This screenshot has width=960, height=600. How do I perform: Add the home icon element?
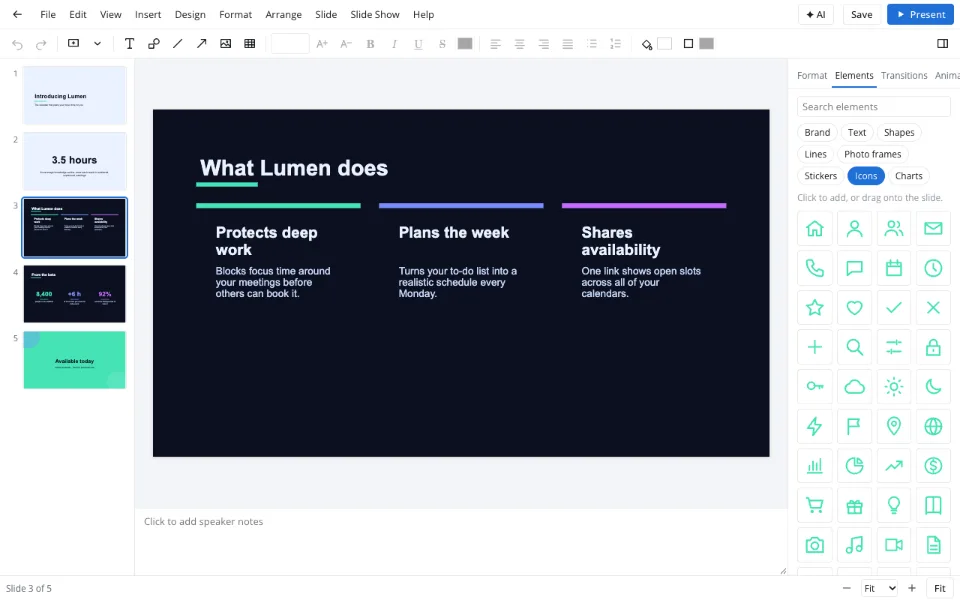click(815, 228)
